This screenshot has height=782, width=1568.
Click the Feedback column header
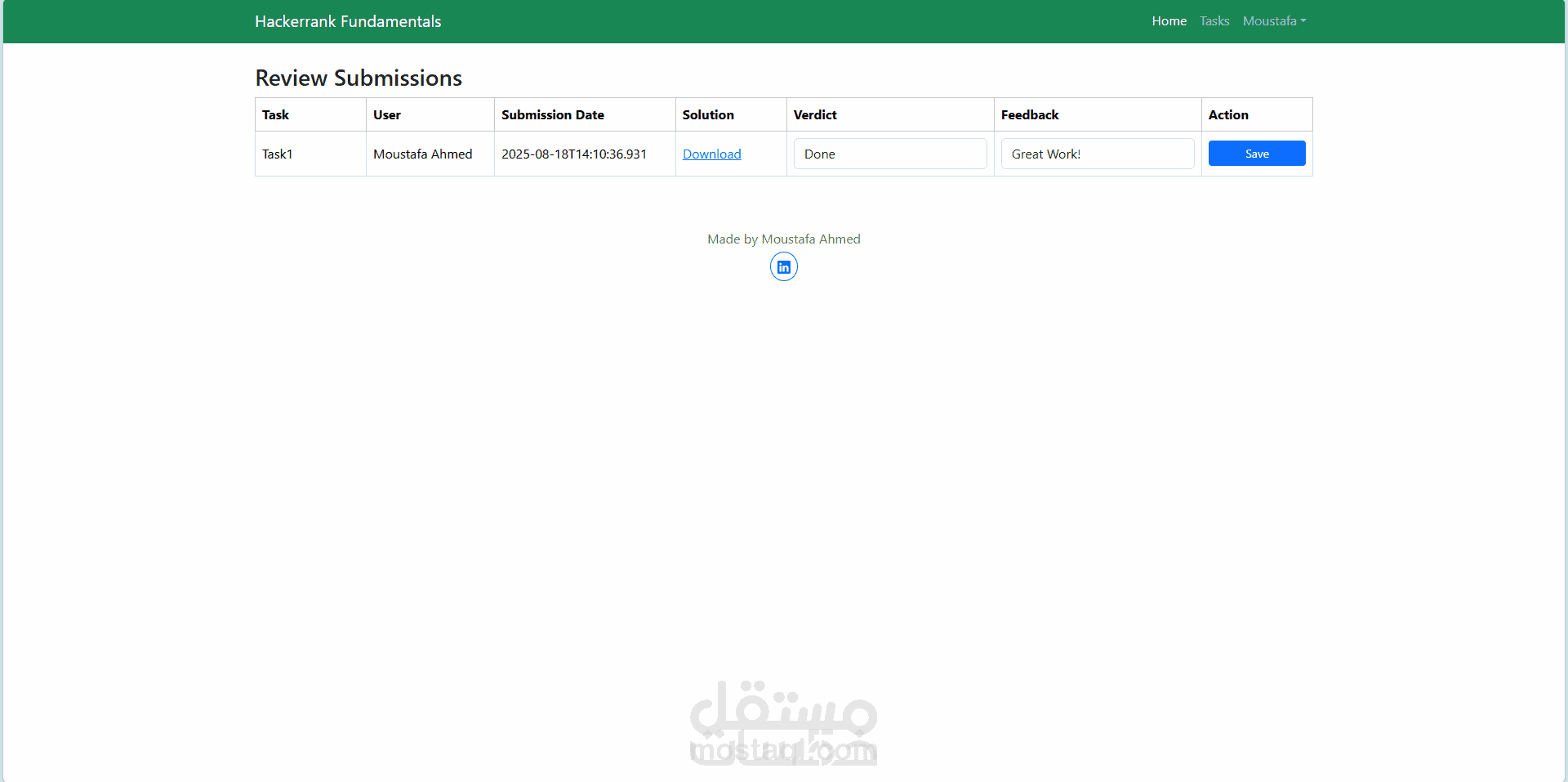tap(1098, 114)
